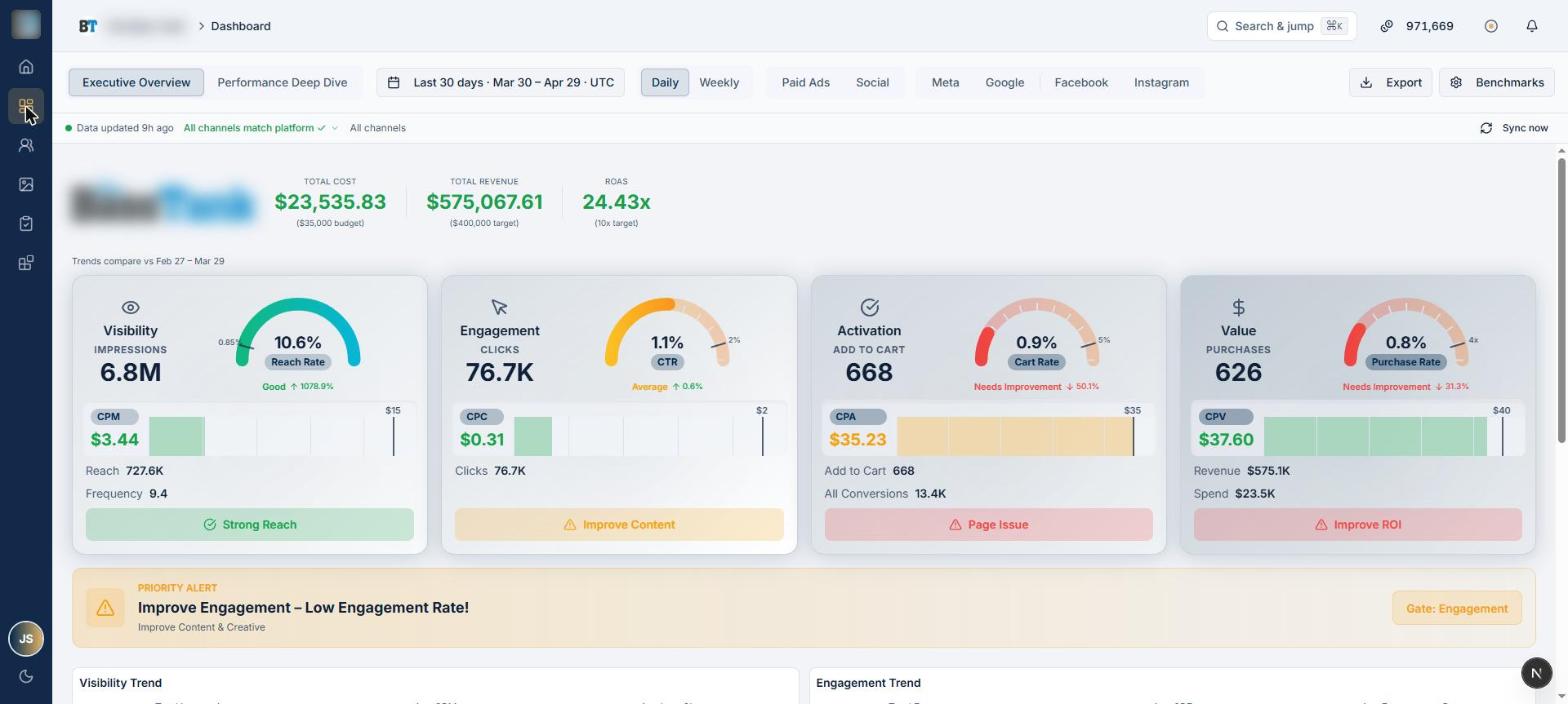
Task: Toggle the Paid Ads filter
Action: click(805, 82)
